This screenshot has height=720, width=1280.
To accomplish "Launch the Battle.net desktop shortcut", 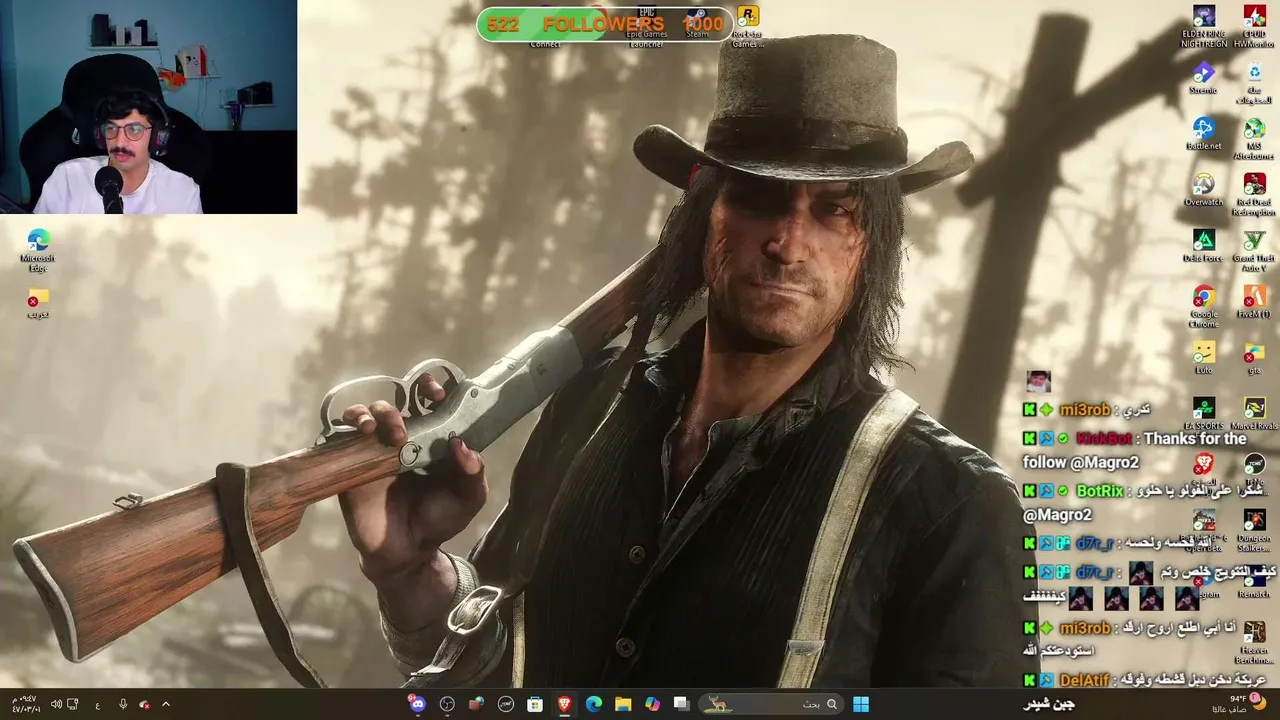I will (1203, 134).
